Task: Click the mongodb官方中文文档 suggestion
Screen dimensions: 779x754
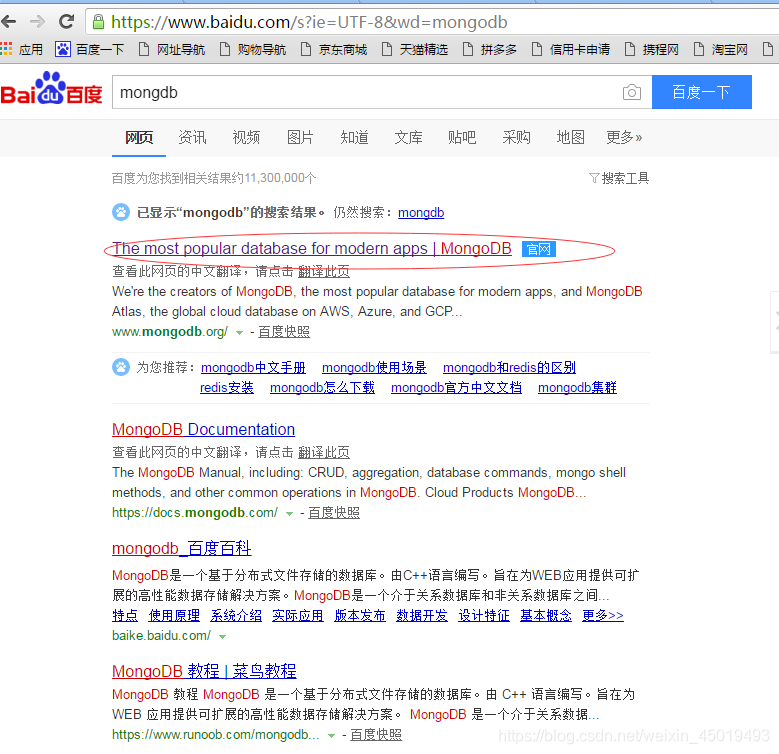Action: [457, 387]
